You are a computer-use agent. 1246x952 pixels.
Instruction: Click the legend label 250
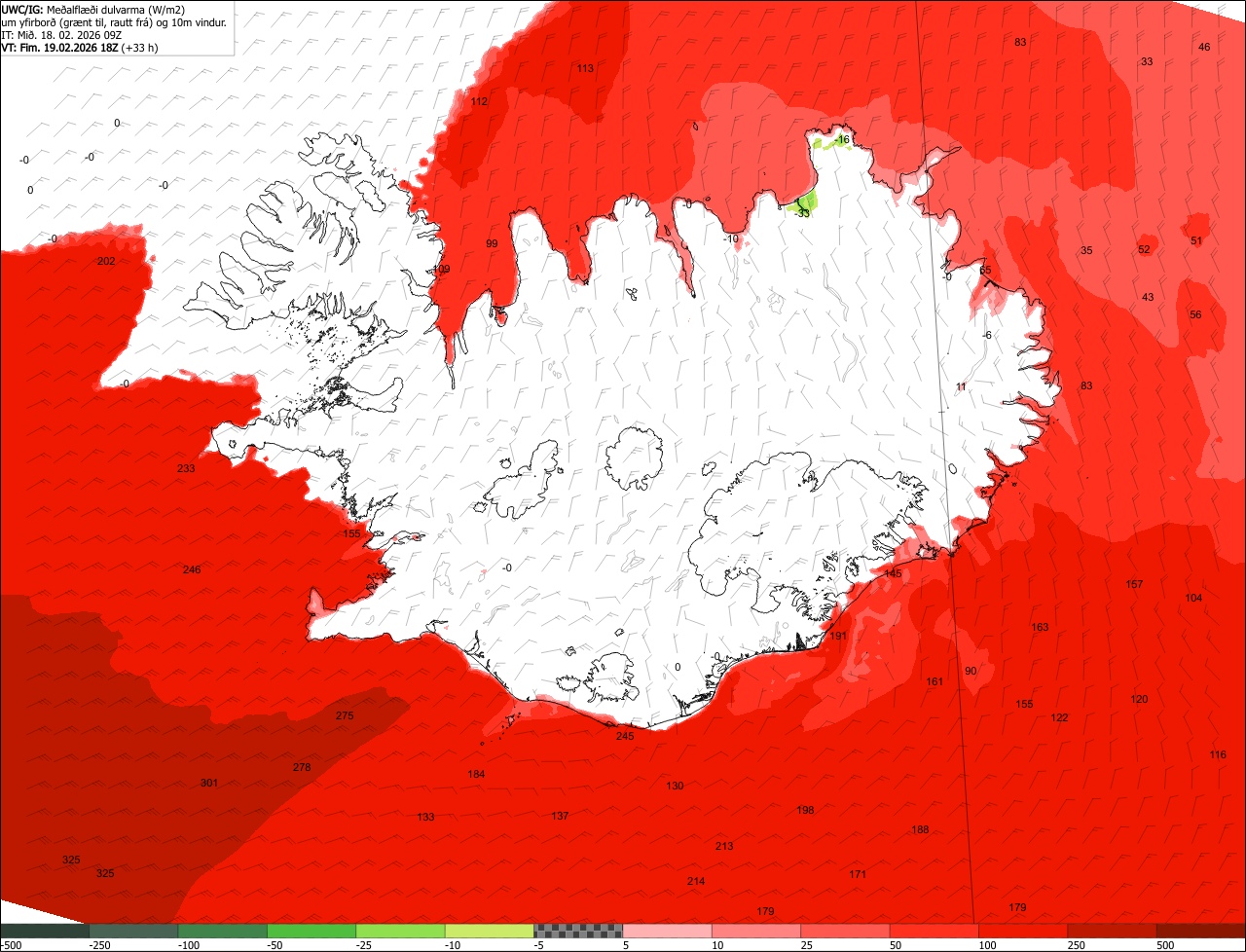pos(1077,945)
